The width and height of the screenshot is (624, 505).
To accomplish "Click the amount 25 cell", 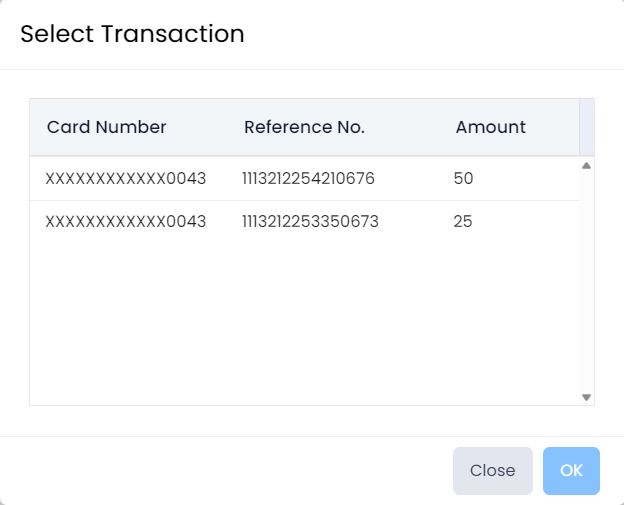I will click(463, 221).
